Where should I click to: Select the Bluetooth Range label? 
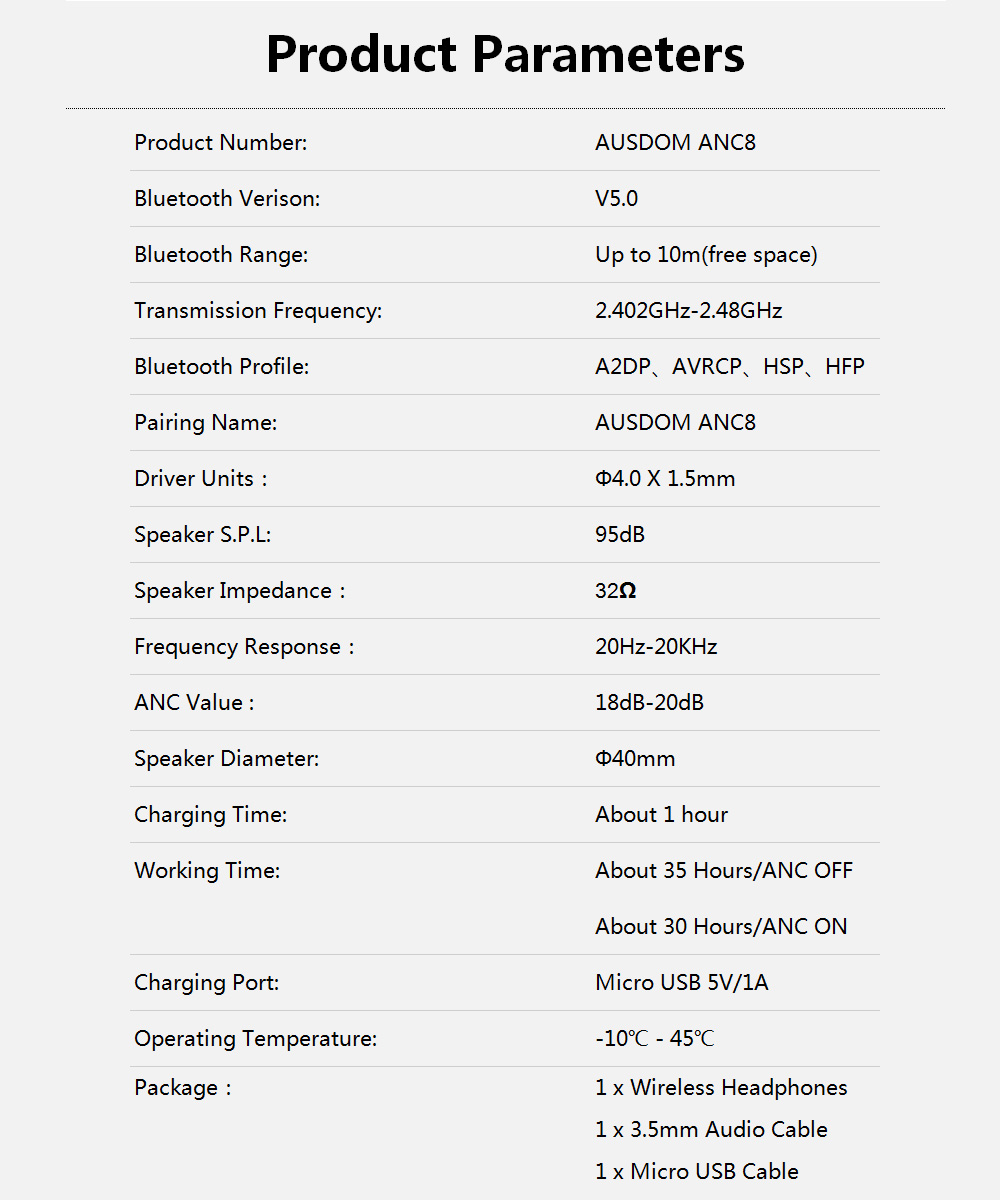point(221,255)
